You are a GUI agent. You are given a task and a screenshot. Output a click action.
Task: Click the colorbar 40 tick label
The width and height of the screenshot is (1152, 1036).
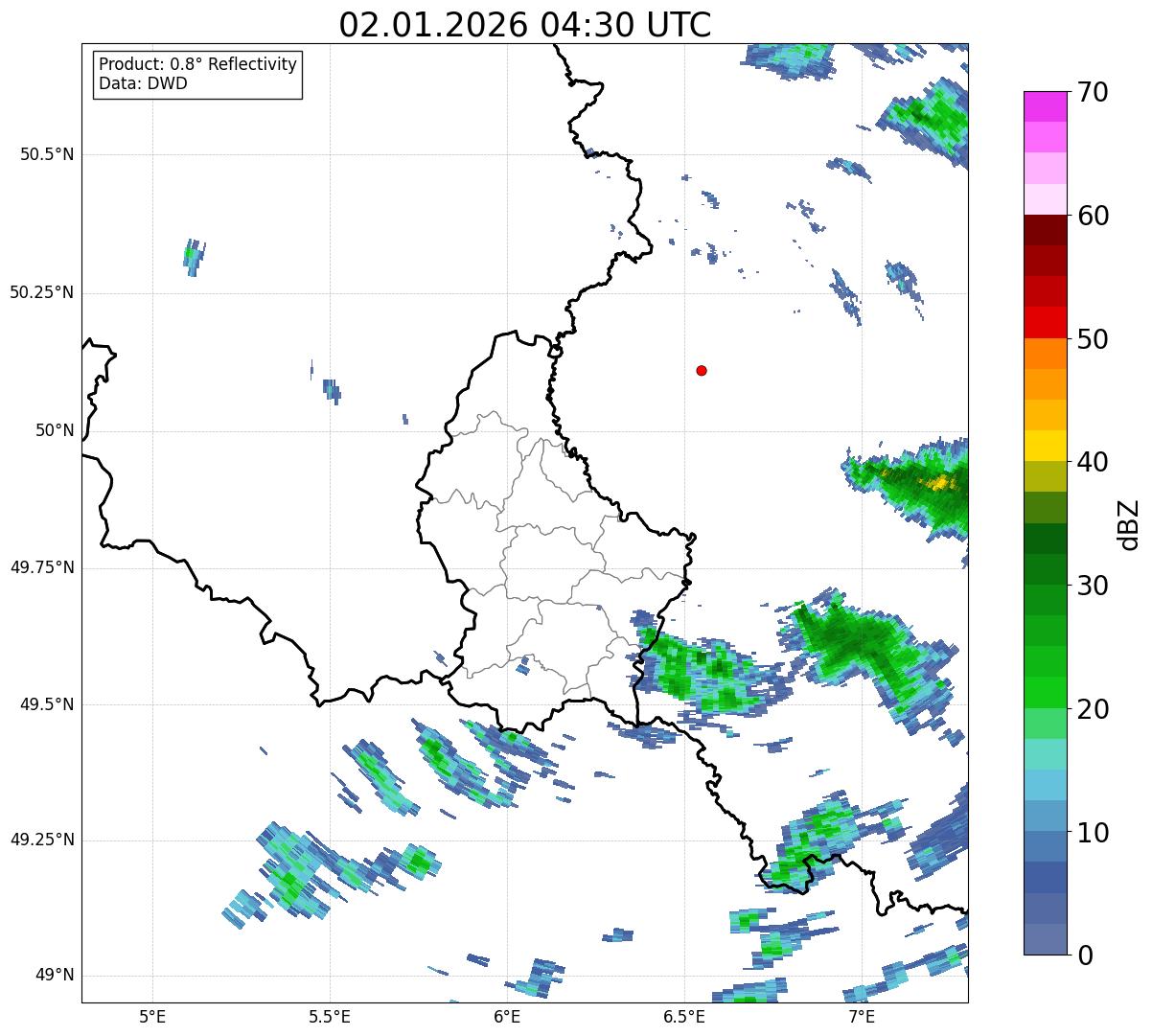click(1093, 462)
